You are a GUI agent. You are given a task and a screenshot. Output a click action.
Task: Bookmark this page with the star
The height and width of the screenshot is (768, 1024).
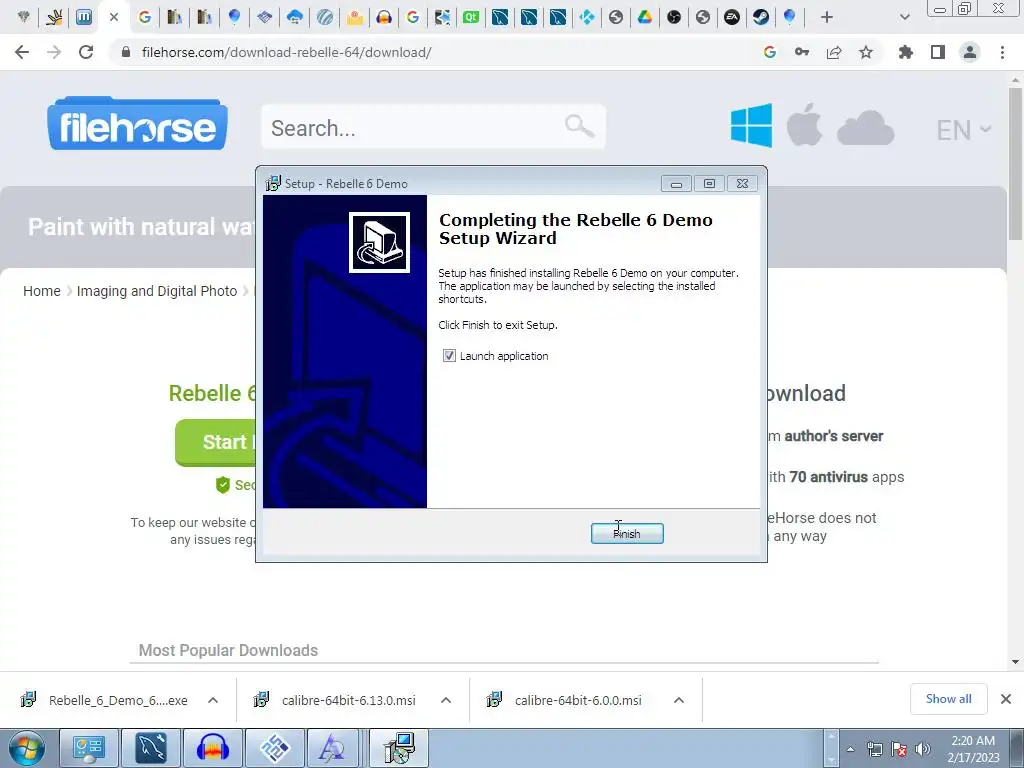click(x=866, y=52)
